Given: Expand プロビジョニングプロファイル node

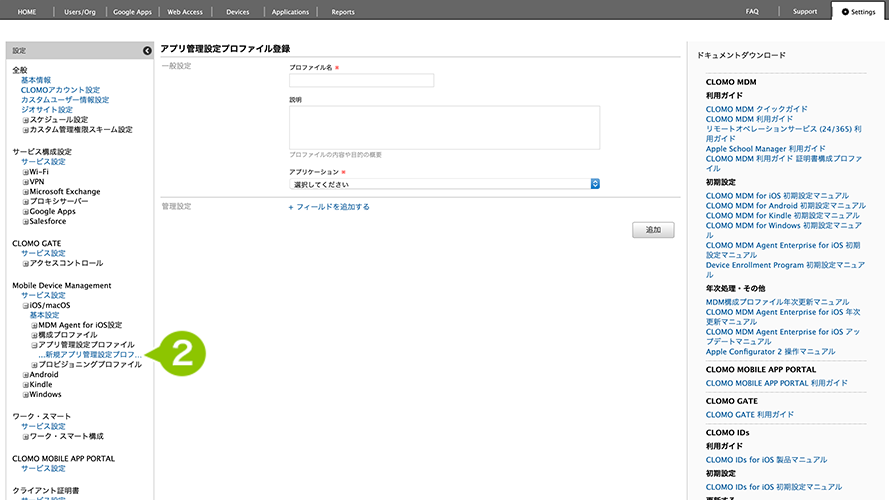Looking at the screenshot, I should point(34,365).
